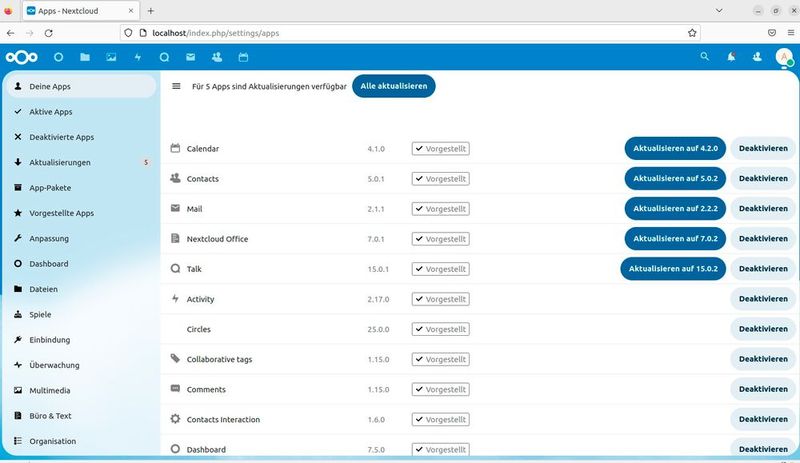Open Activity lightning icon in top bar
Viewport: 800px width, 463px height.
coord(138,57)
